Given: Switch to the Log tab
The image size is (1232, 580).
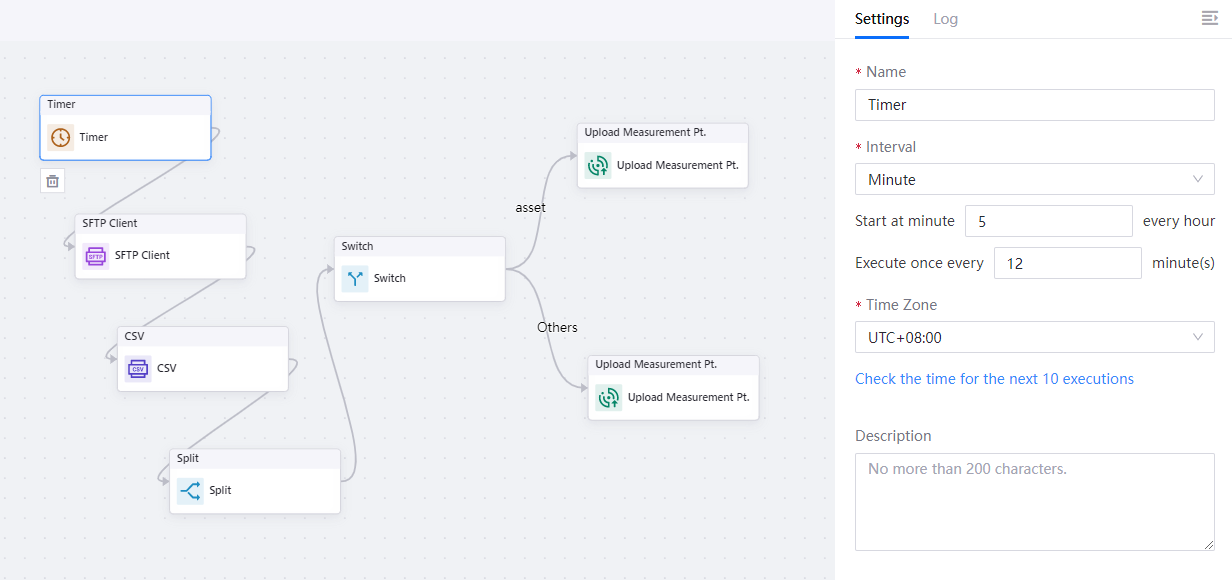Looking at the screenshot, I should (945, 19).
